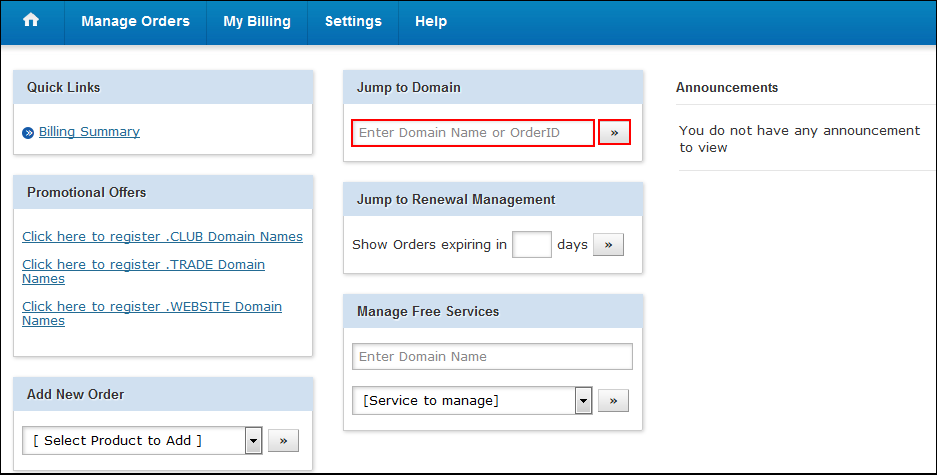Image resolution: width=937 pixels, height=475 pixels.
Task: Open the Service to manage dropdown
Action: coord(472,400)
